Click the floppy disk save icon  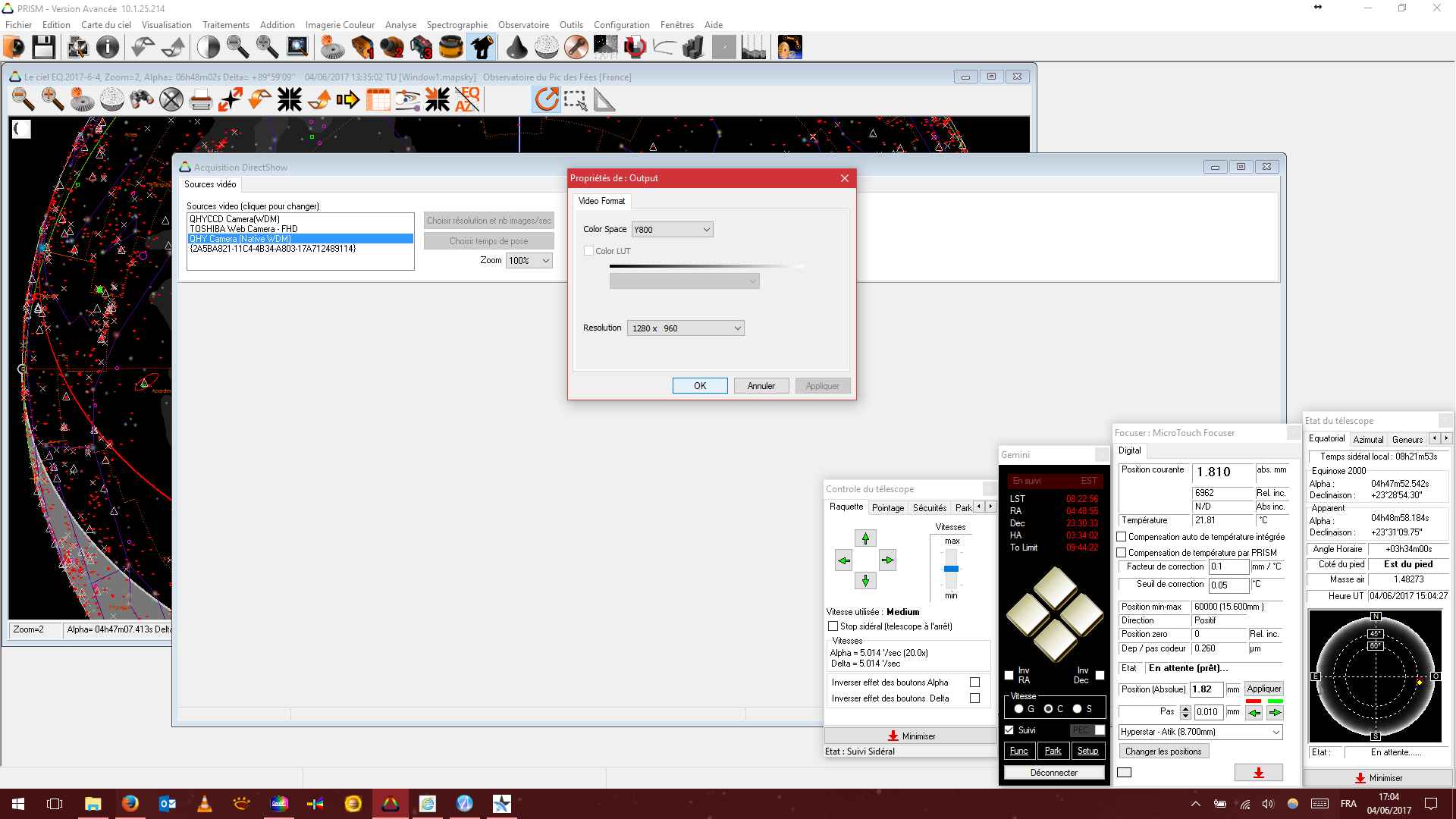click(43, 47)
